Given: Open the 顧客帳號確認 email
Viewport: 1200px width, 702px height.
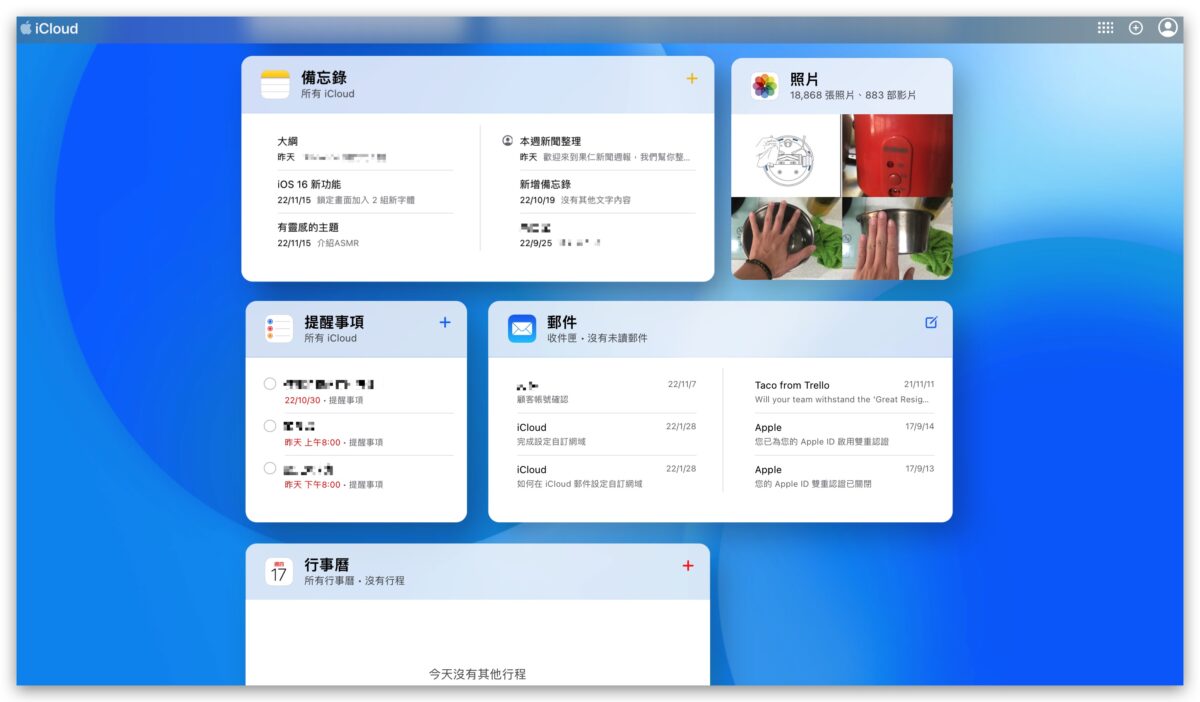Looking at the screenshot, I should coord(606,392).
